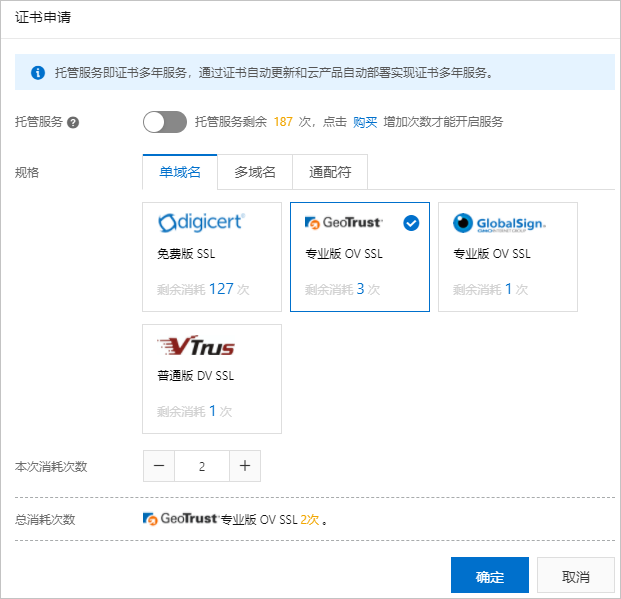
Task: Click the help icon next to 托管服务
Action: [x=73, y=122]
